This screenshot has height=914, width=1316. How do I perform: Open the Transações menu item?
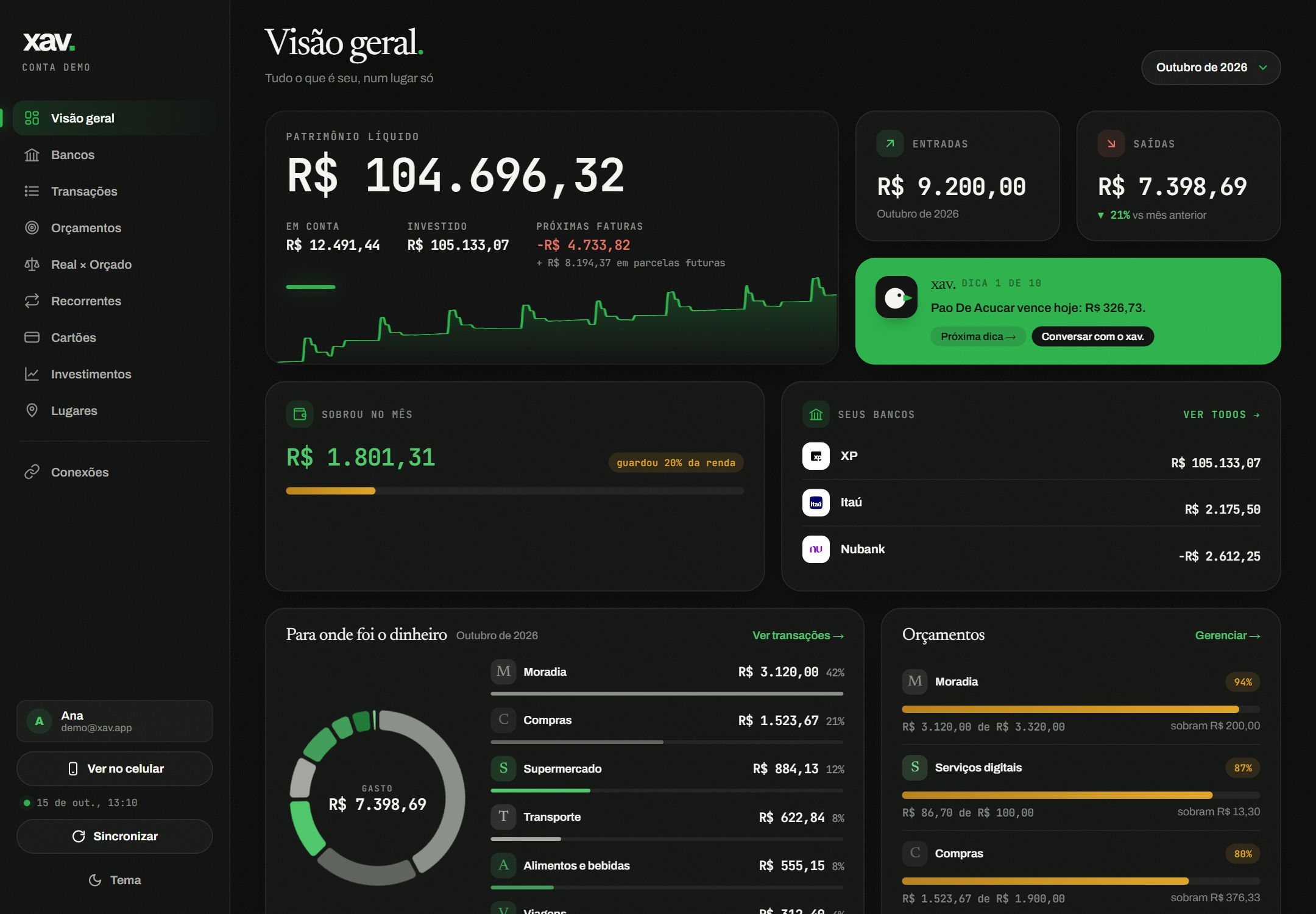tap(115, 191)
